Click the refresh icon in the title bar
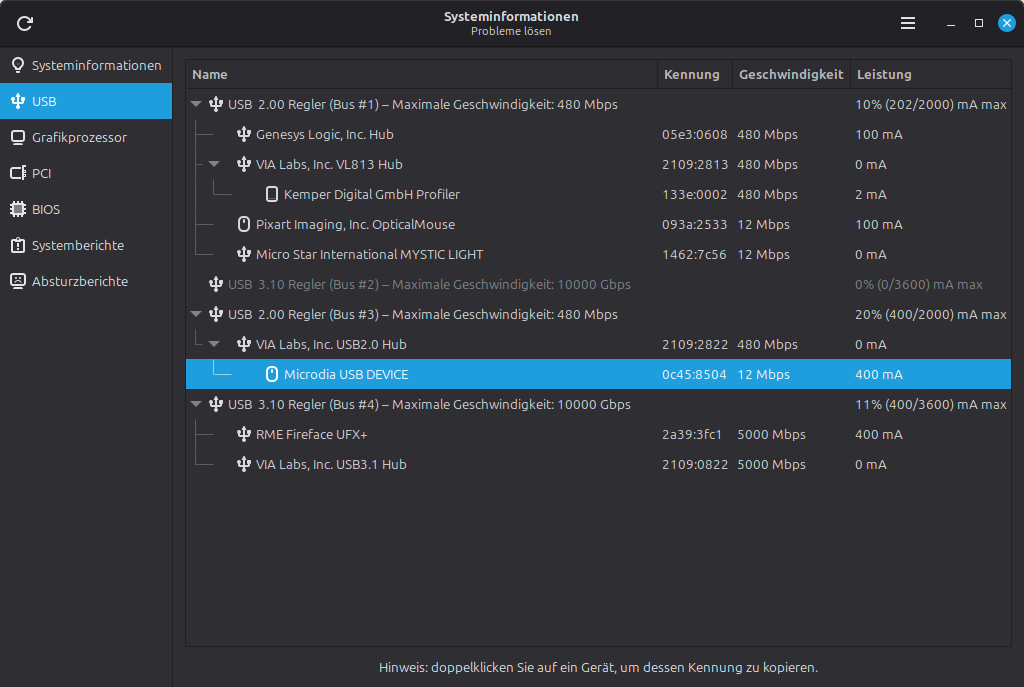This screenshot has height=687, width=1024. tap(25, 23)
